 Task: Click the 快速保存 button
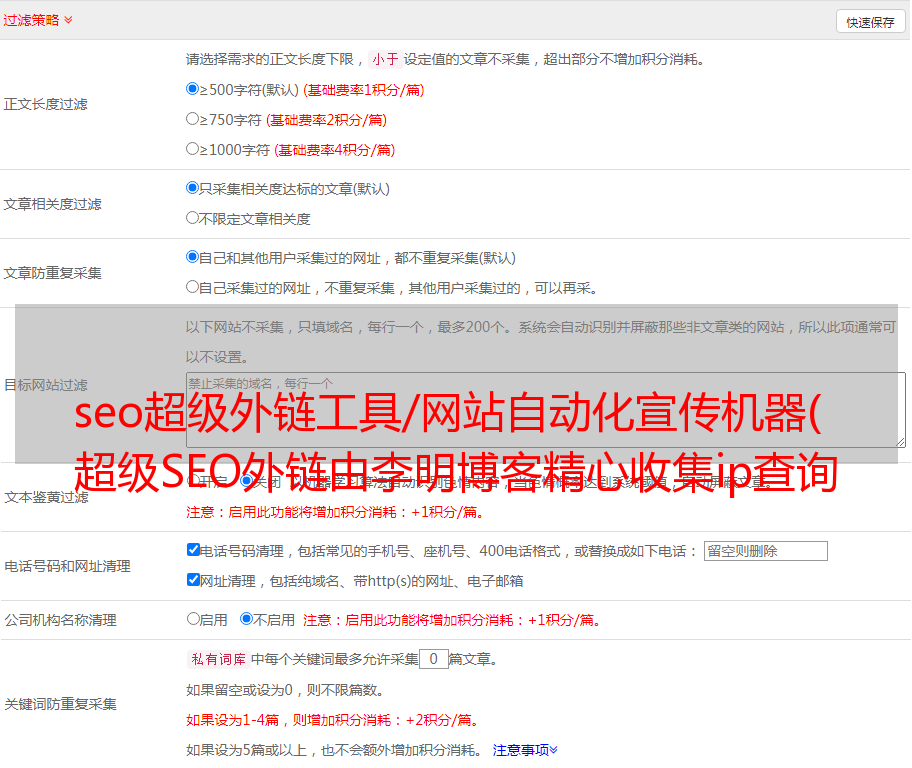click(x=870, y=22)
